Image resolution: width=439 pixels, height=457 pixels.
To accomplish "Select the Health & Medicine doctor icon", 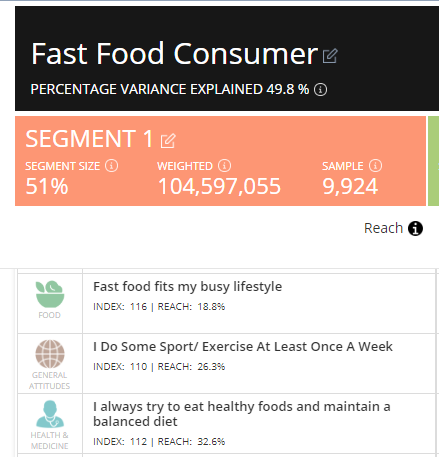I will tap(50, 414).
